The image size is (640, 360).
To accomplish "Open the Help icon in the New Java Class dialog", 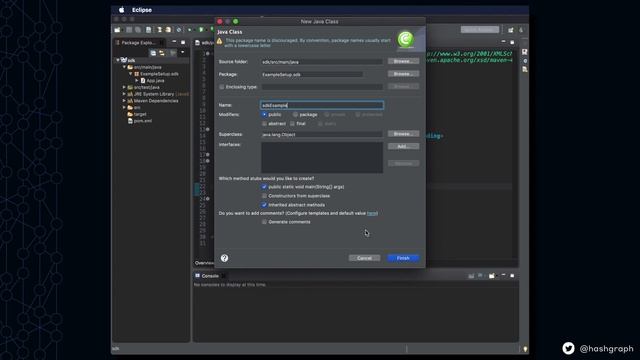I will [224, 258].
